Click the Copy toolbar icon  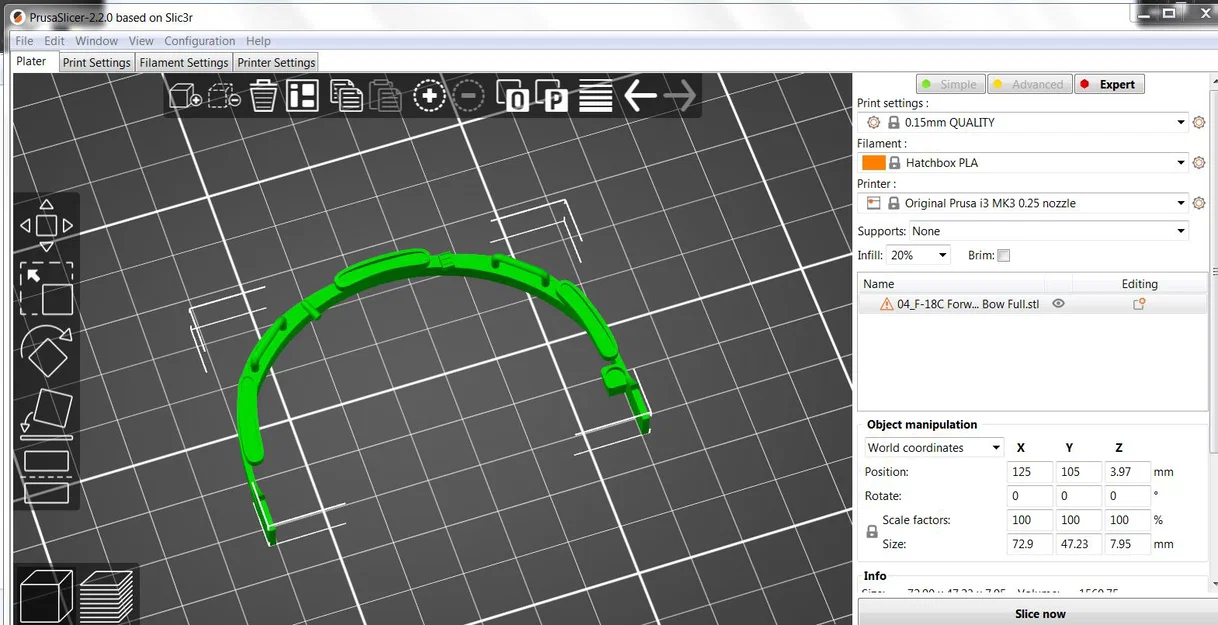pos(346,96)
